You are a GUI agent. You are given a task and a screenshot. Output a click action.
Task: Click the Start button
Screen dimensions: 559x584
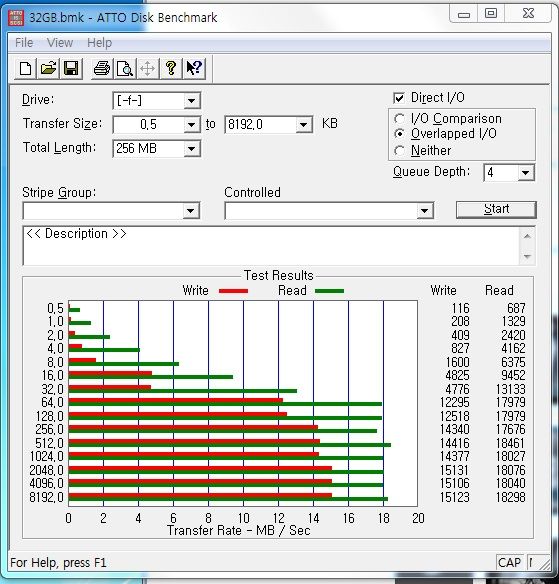click(x=496, y=209)
